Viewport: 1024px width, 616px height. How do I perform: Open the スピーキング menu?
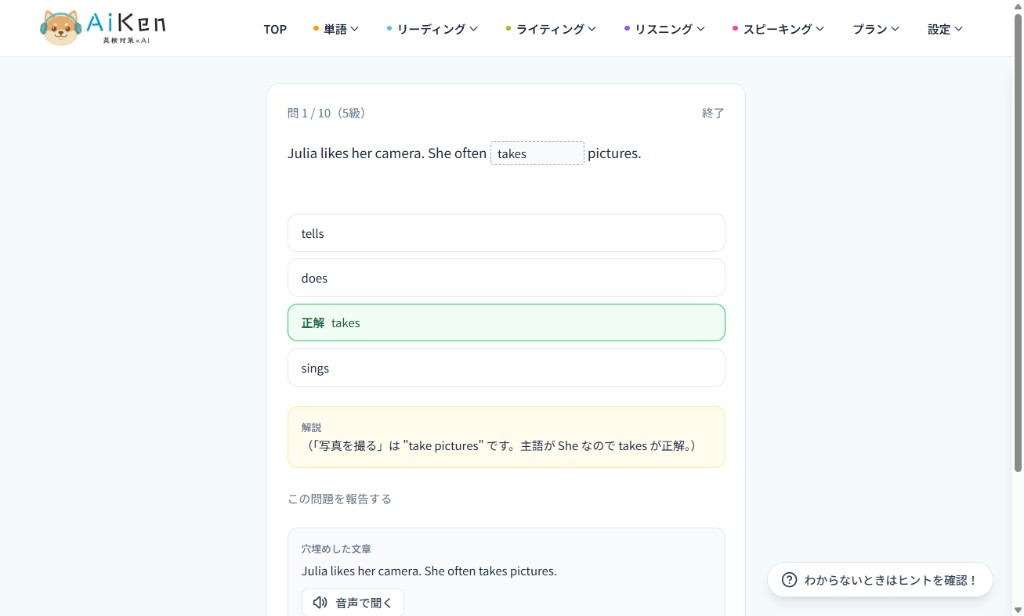click(778, 29)
